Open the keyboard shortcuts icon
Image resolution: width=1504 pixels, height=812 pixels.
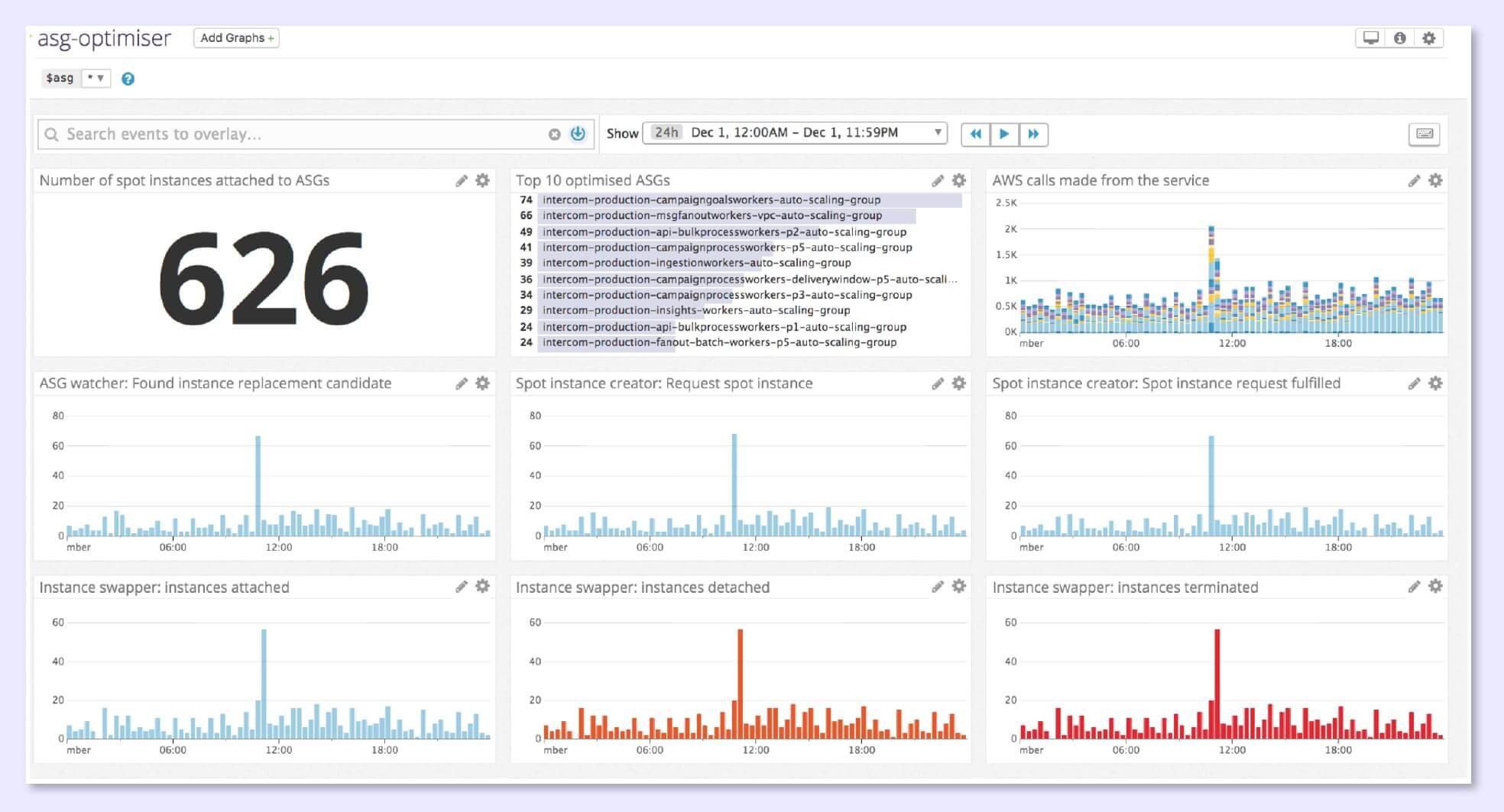click(x=1425, y=134)
